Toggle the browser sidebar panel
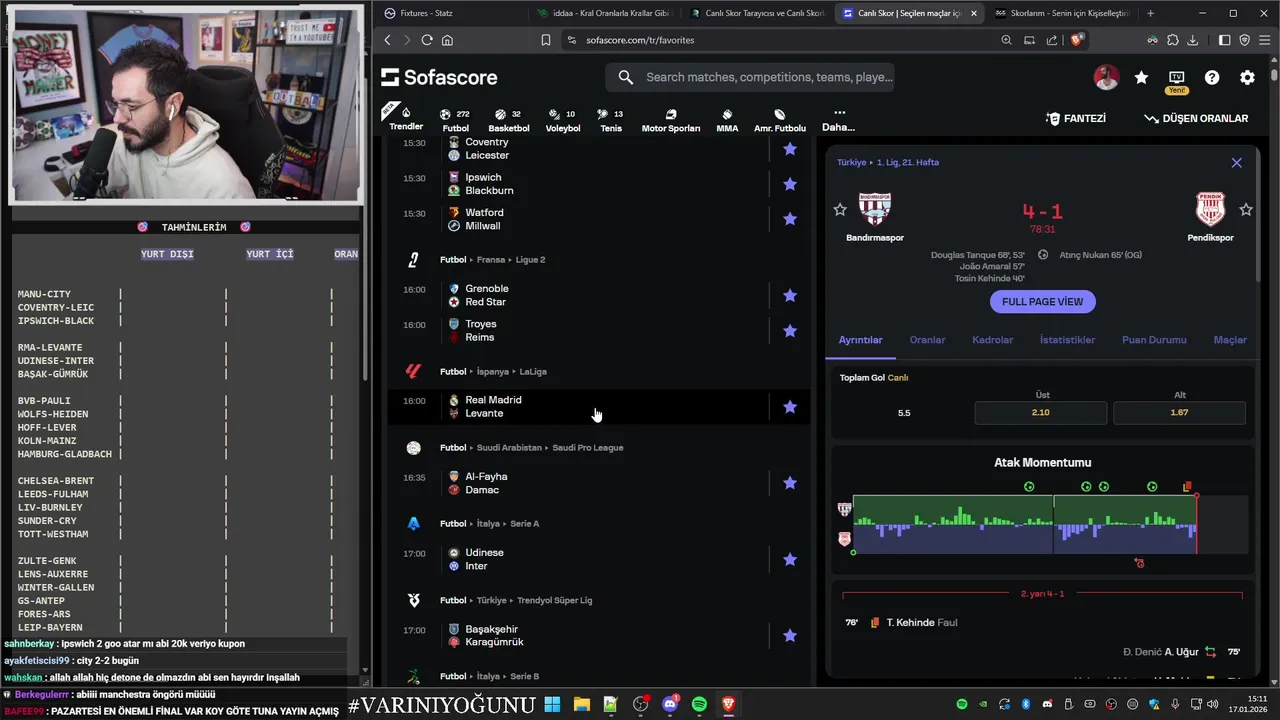Image resolution: width=1280 pixels, height=720 pixels. coord(1225,40)
